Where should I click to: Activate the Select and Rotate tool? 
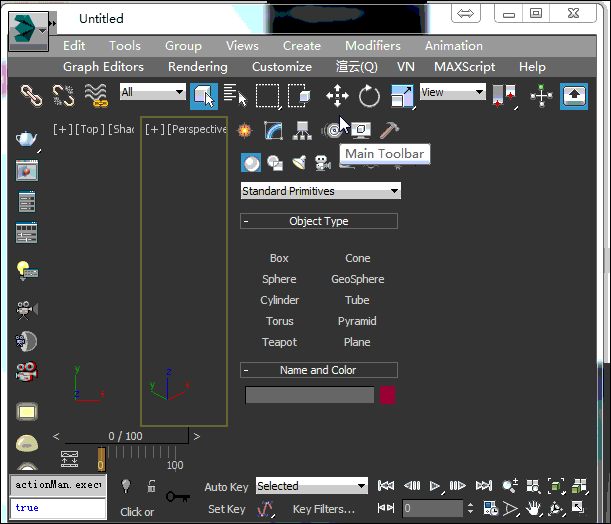[369, 96]
